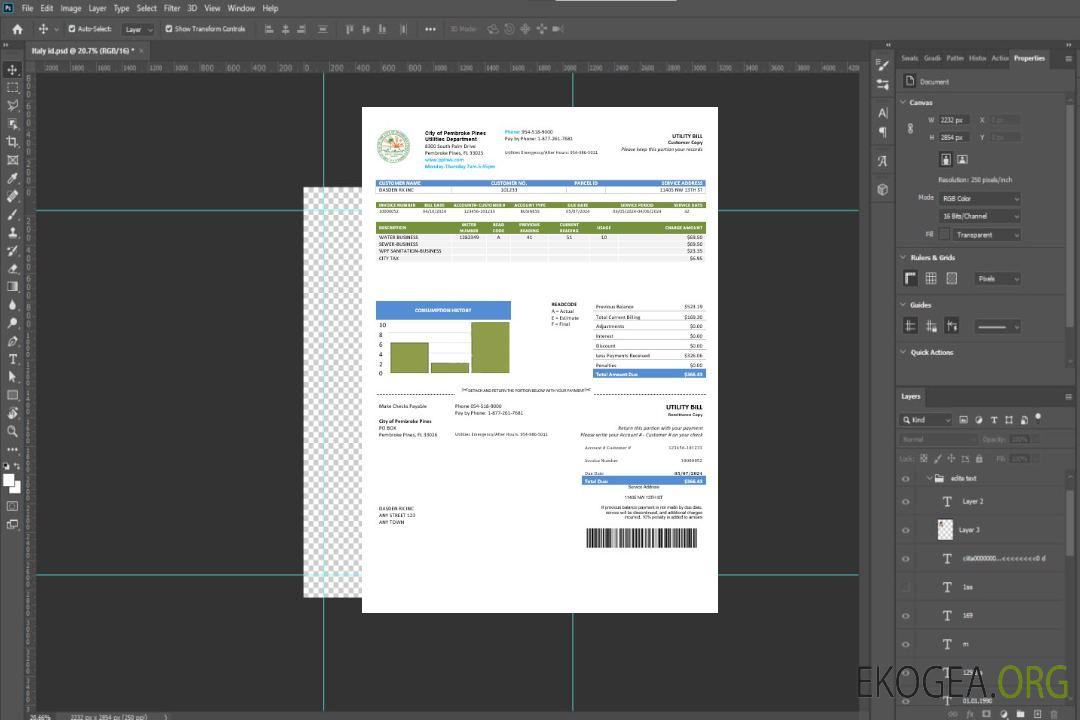Toggle the Auto-Select checkbox

(71, 29)
